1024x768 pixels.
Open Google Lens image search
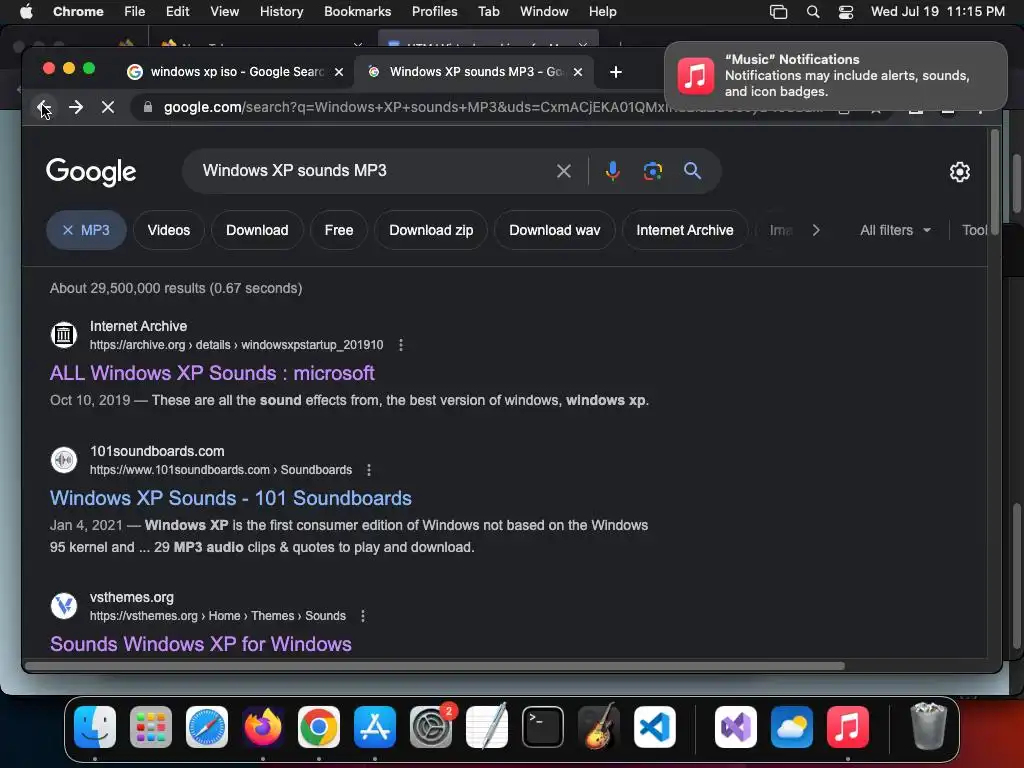pos(653,171)
